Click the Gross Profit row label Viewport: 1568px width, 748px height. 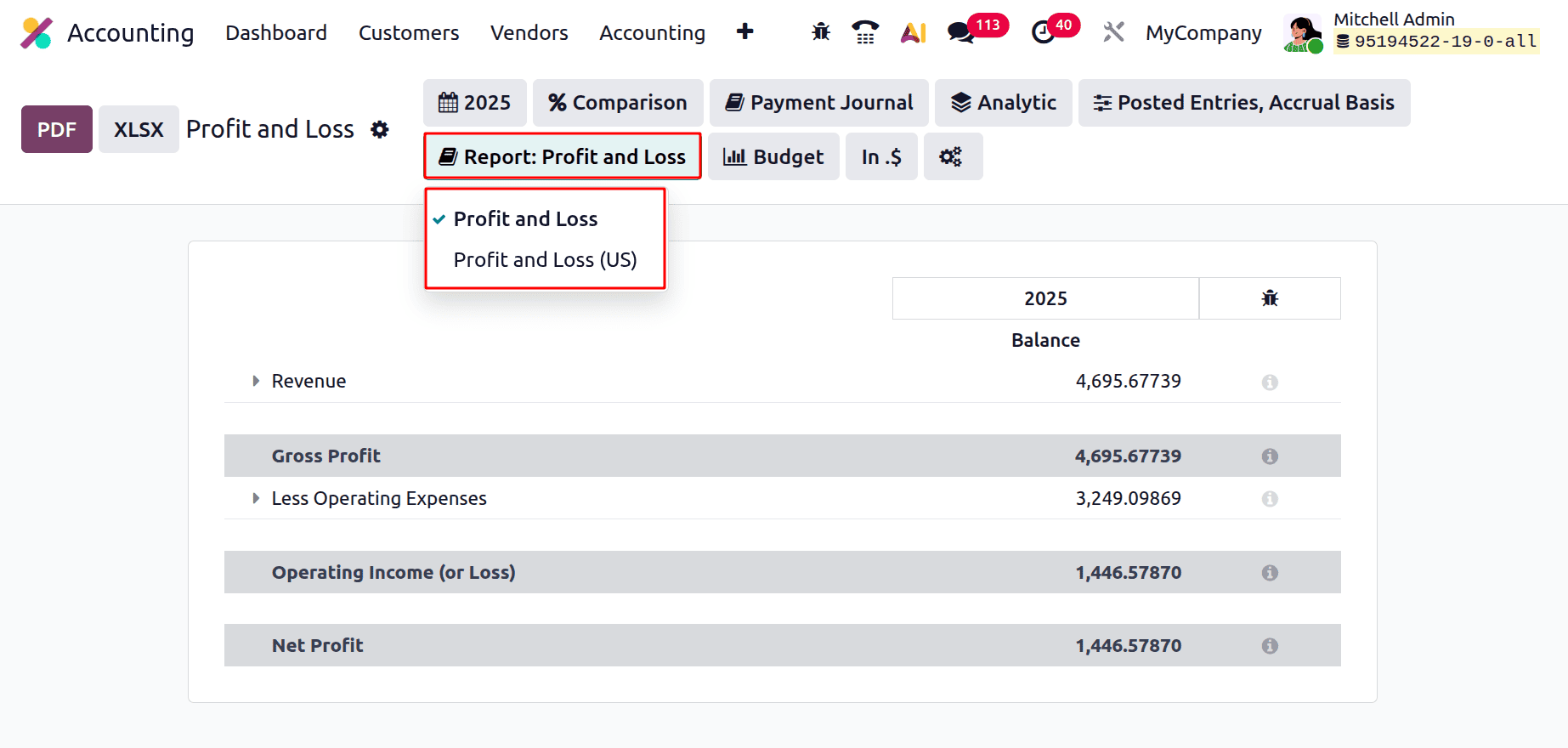326,456
